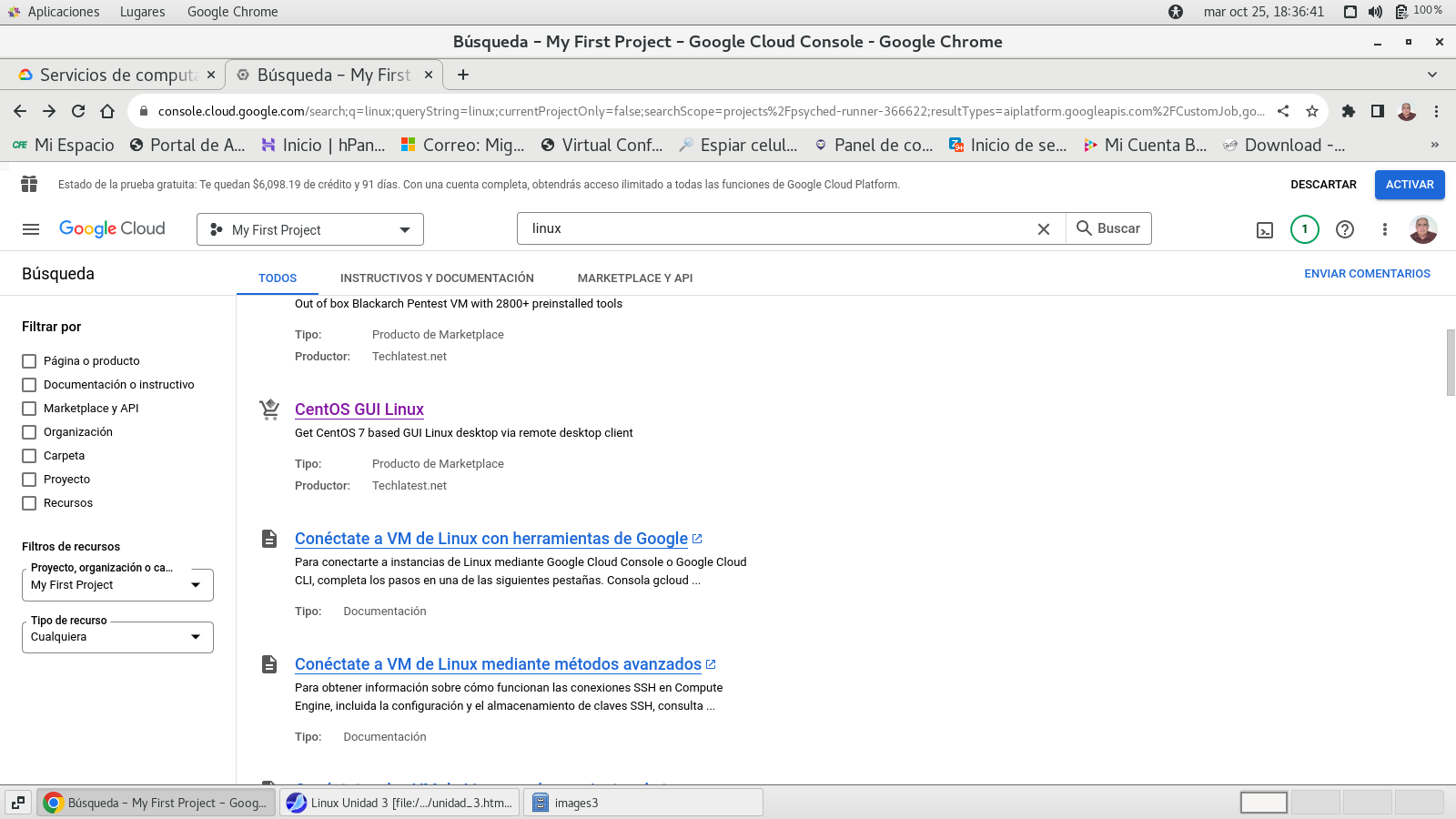Enable the Marketplace y API filter checkbox
This screenshot has width=1456, height=819.
point(29,409)
